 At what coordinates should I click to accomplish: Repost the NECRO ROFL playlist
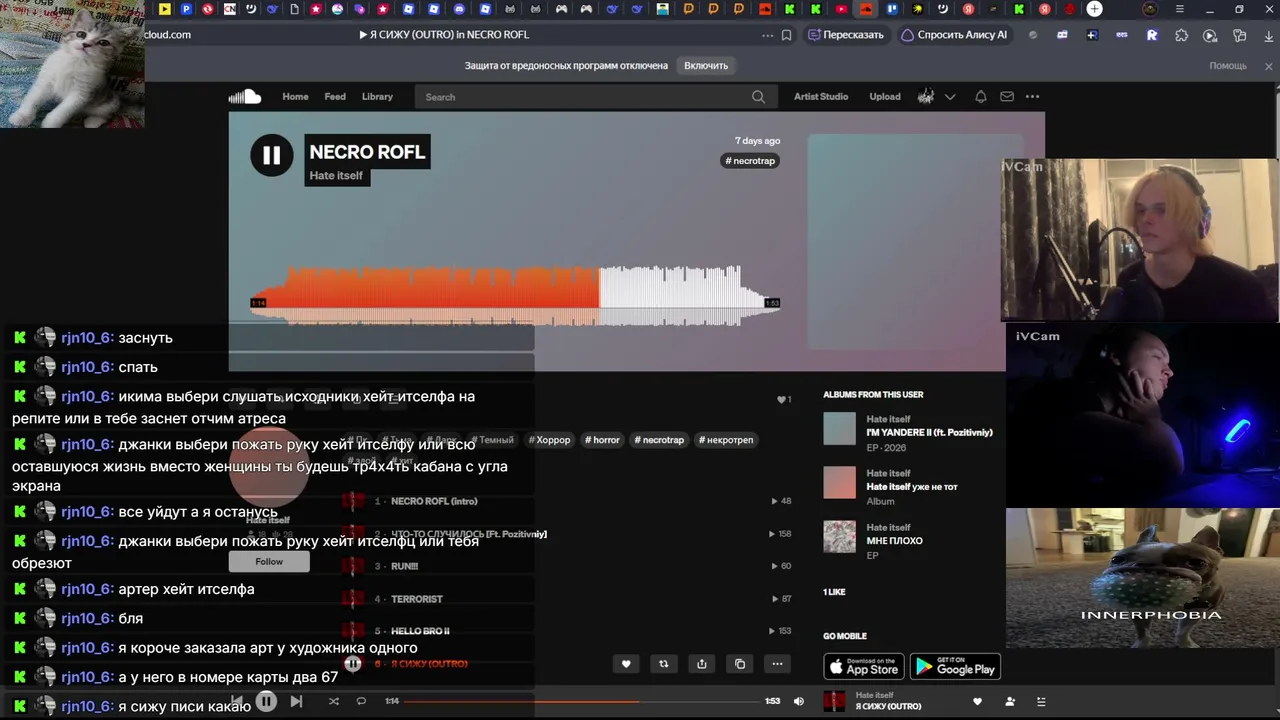coord(664,663)
